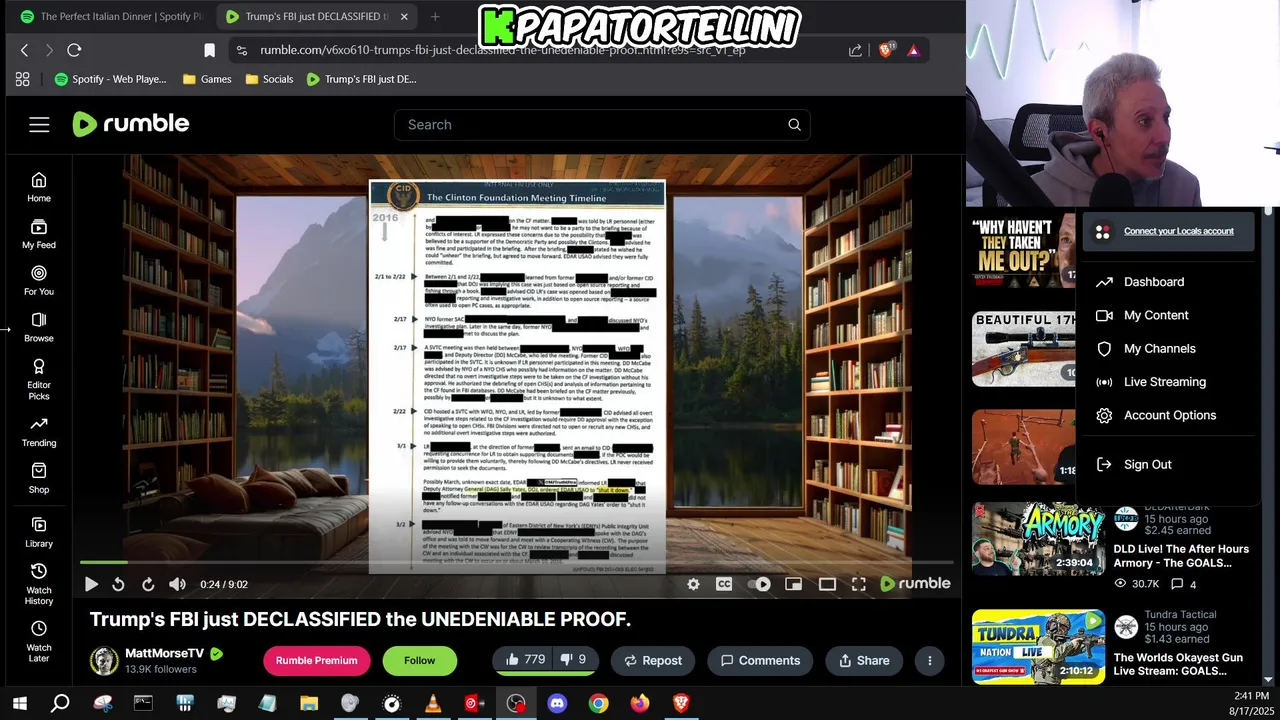
Task: Toggle the autoplay switch in player
Action: (x=759, y=584)
